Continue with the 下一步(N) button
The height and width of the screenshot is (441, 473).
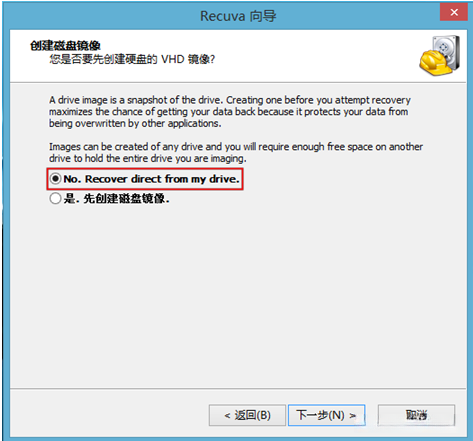click(327, 415)
